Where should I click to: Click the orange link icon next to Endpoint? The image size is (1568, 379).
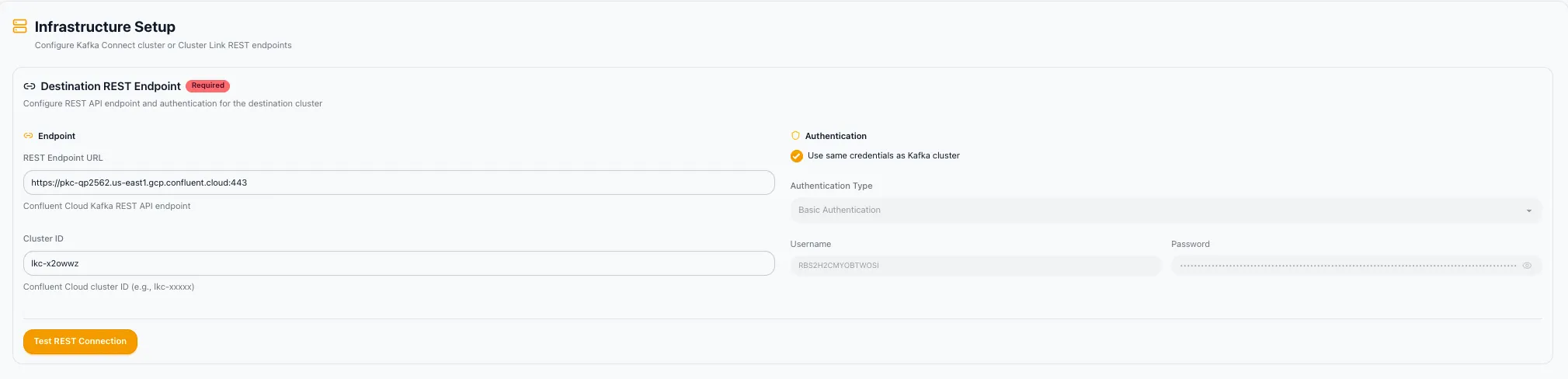coord(29,136)
